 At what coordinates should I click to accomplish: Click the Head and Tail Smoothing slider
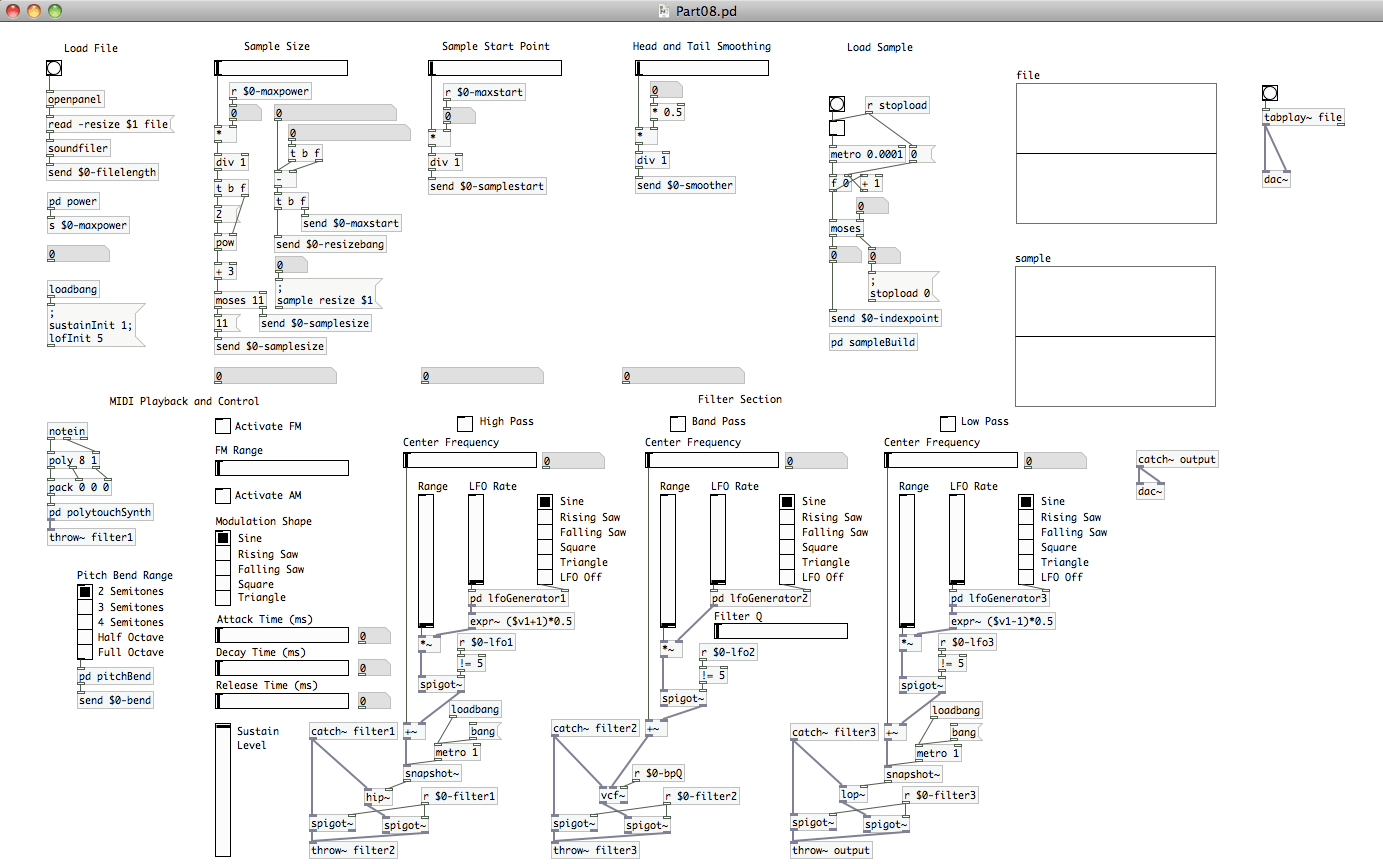pos(702,68)
